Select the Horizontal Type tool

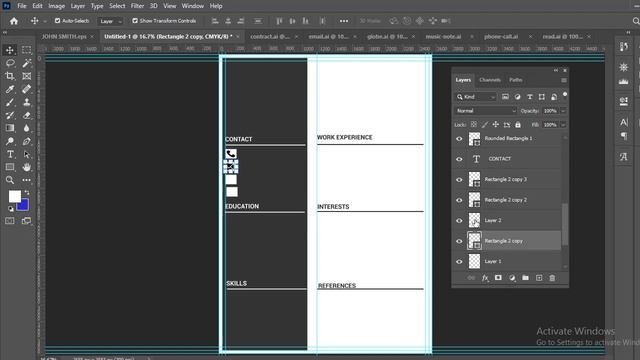[10, 154]
